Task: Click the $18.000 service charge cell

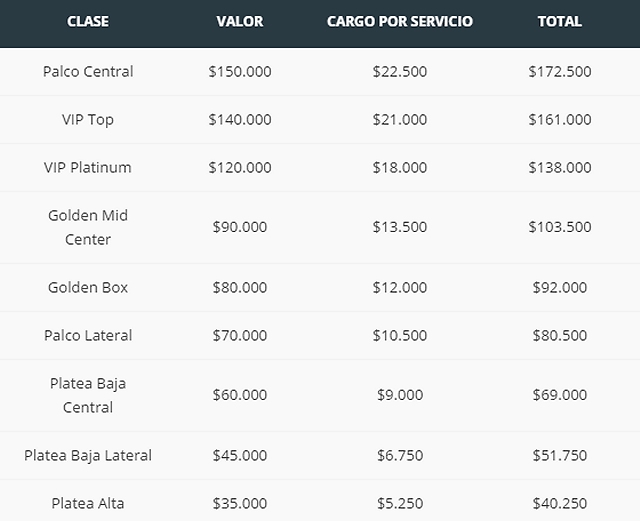Action: [400, 167]
